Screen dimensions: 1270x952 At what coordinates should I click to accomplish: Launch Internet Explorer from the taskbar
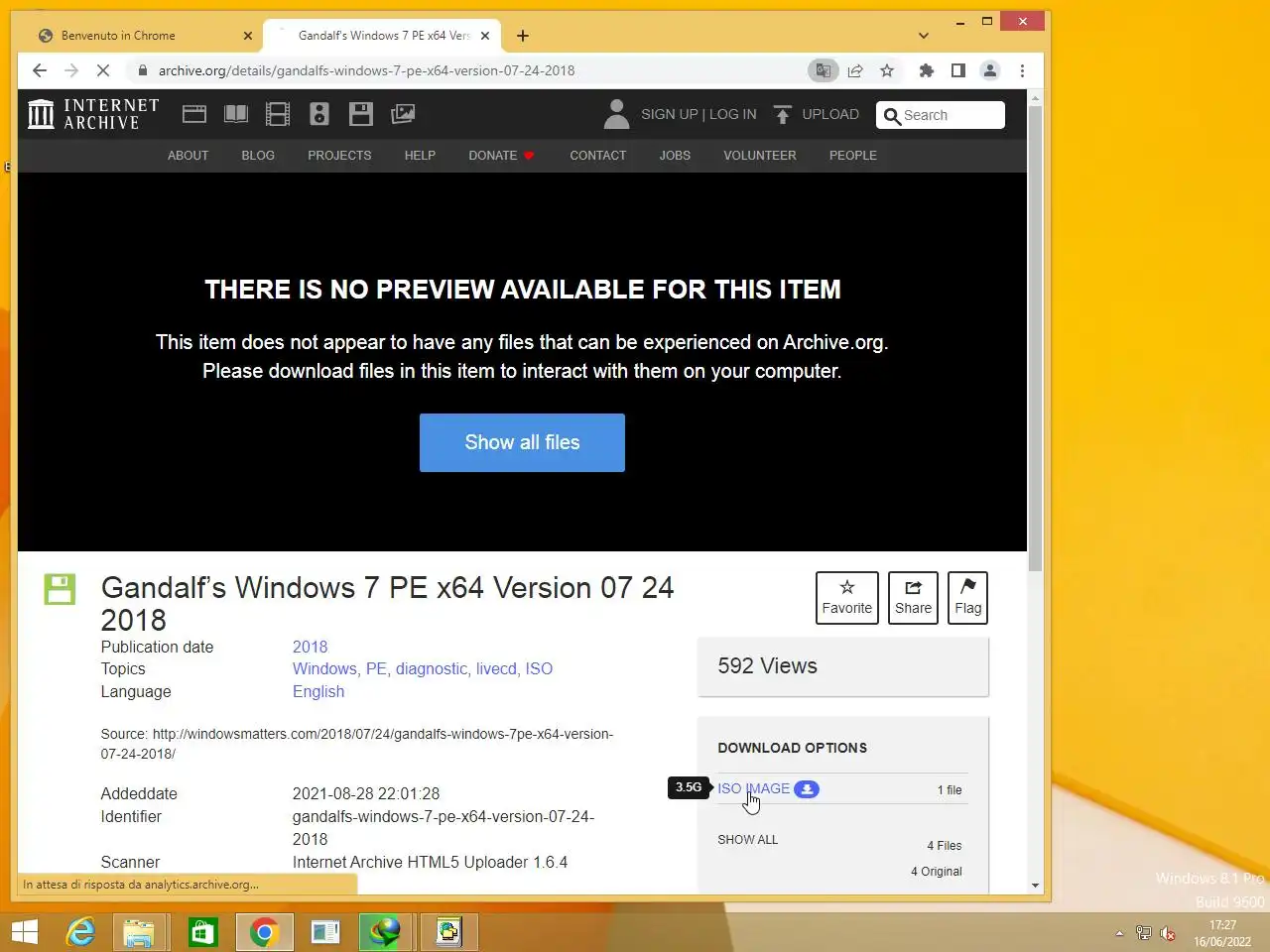point(79,932)
